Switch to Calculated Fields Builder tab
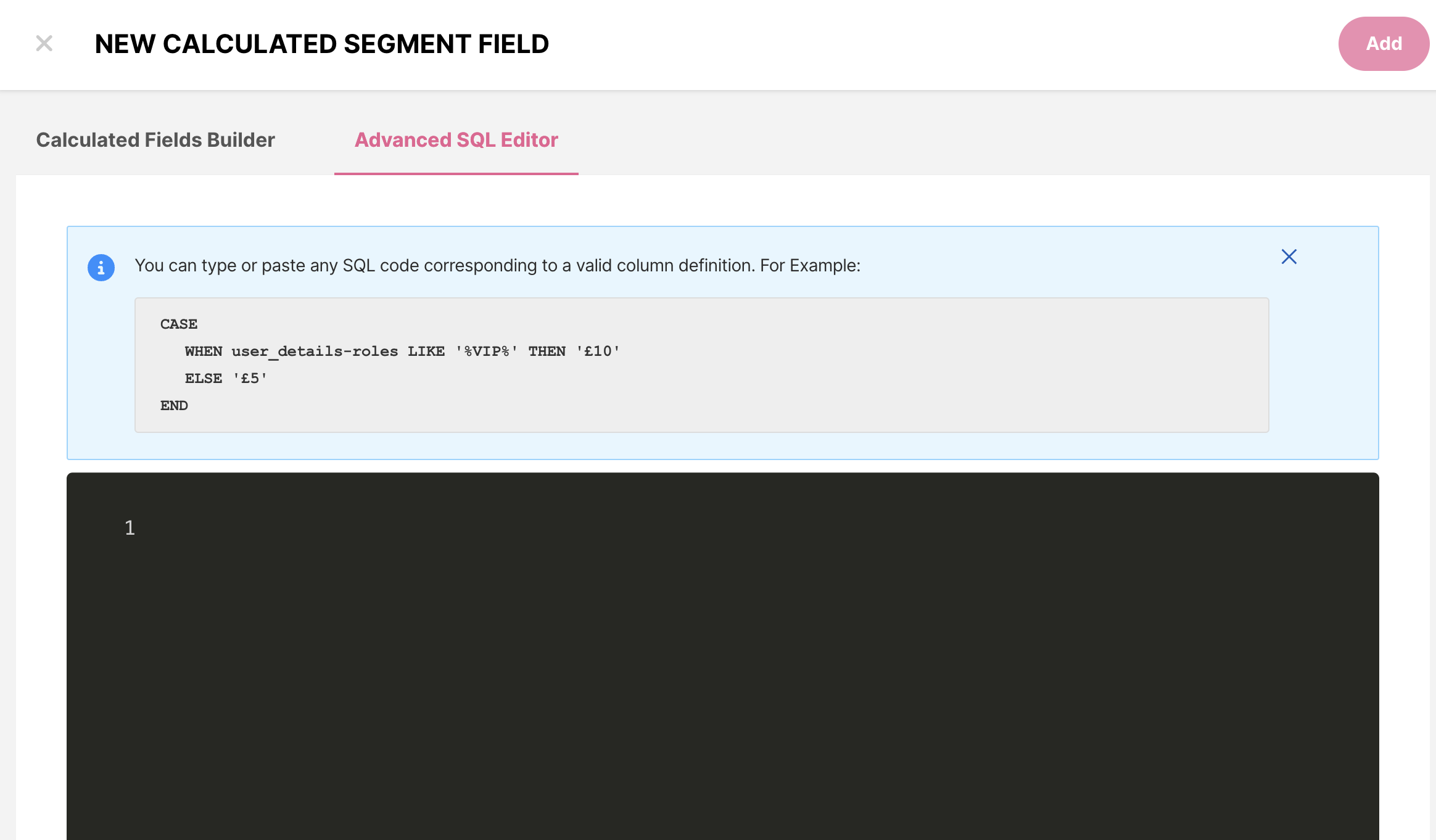This screenshot has height=840, width=1436. 155,140
